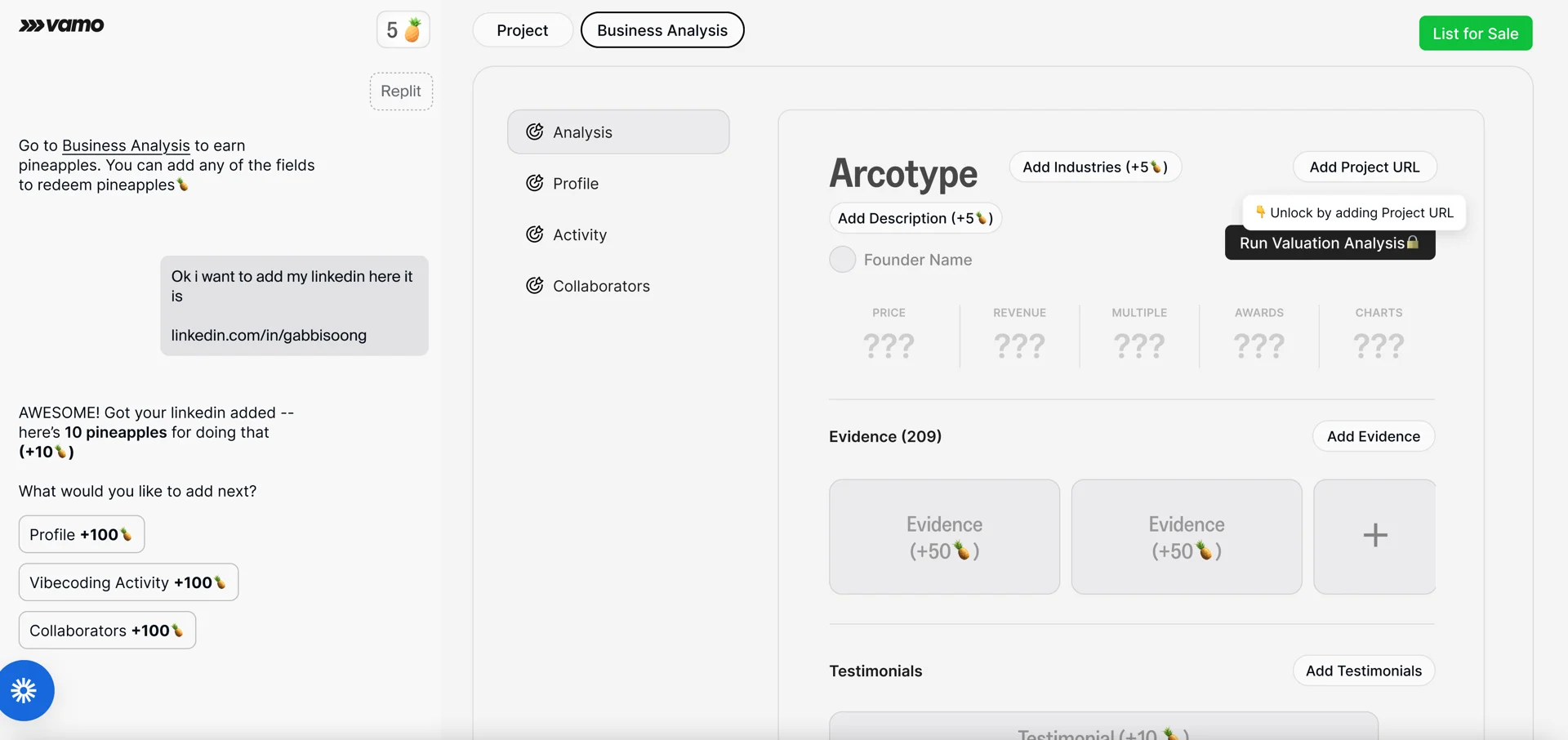The height and width of the screenshot is (740, 1568).
Task: Click the blue snowflake help widget
Action: click(24, 690)
